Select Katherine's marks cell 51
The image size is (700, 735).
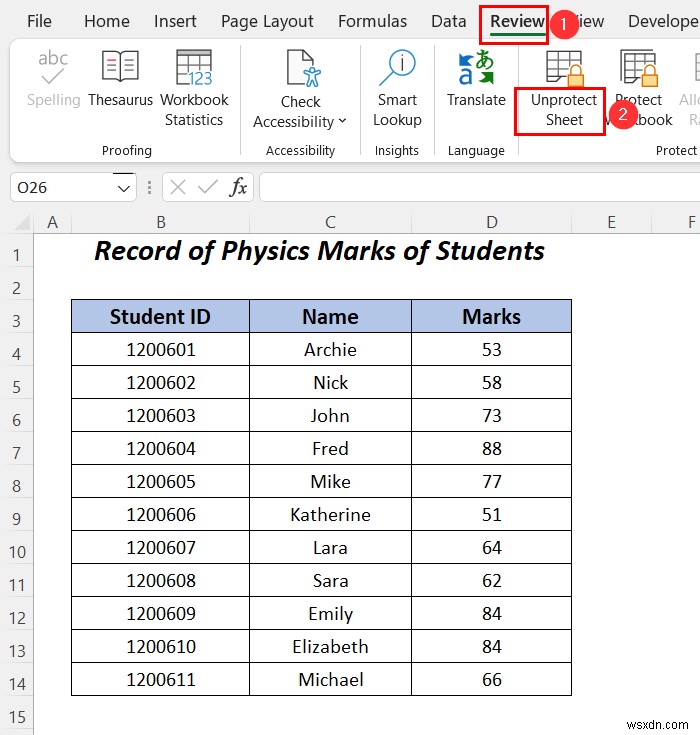tap(491, 515)
